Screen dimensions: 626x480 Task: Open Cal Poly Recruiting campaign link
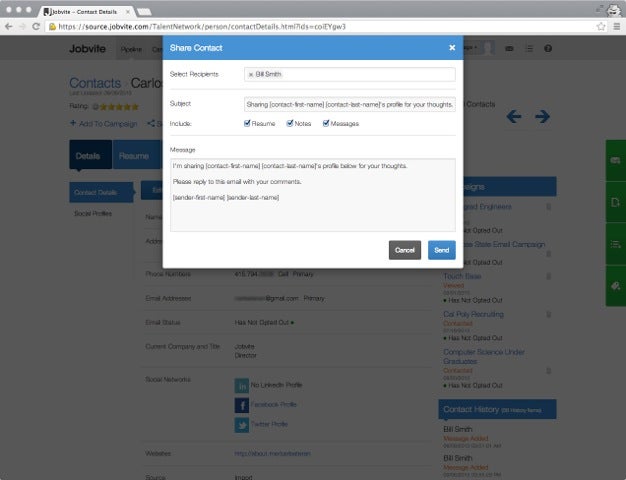(473, 314)
